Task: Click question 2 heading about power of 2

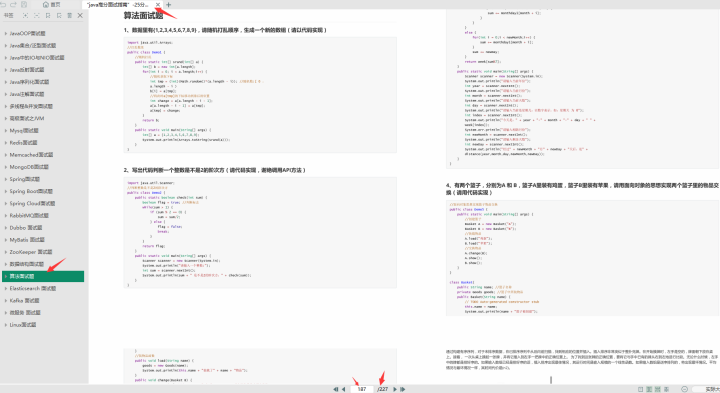Action: click(214, 170)
